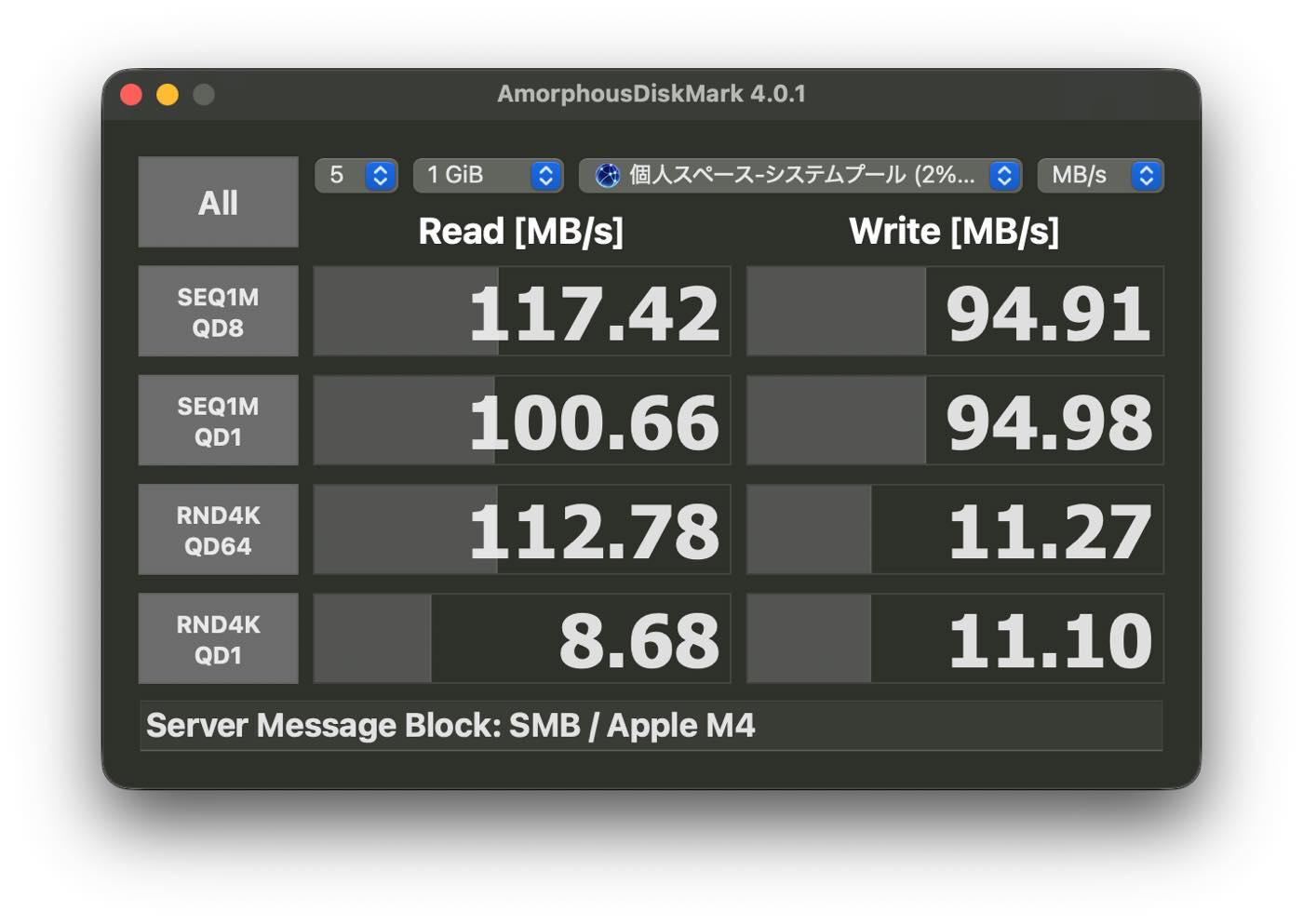Click the RND4K QD64 write value 11.27

pos(1050,531)
